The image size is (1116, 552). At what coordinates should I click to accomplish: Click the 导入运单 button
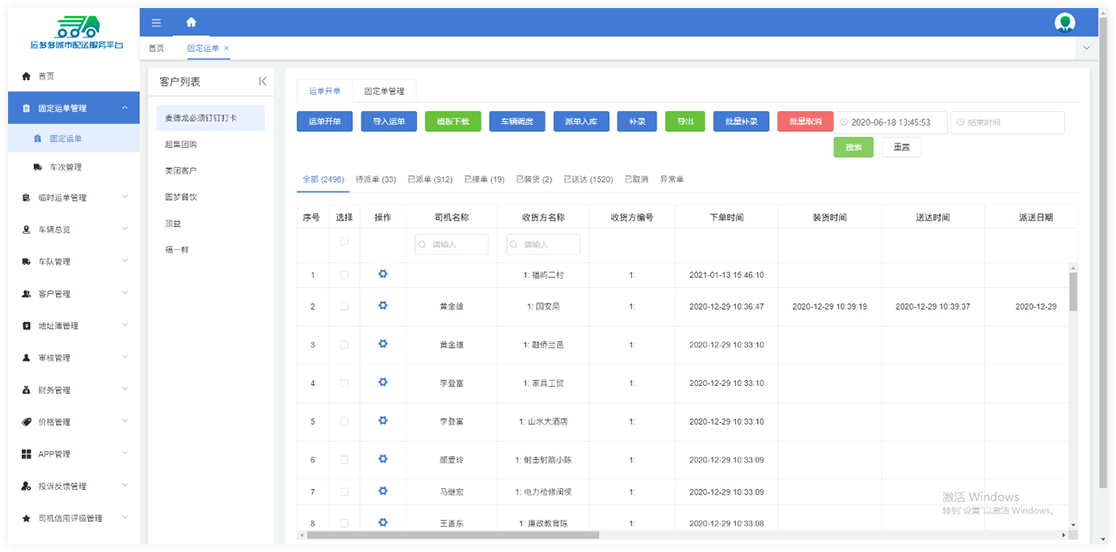[389, 122]
